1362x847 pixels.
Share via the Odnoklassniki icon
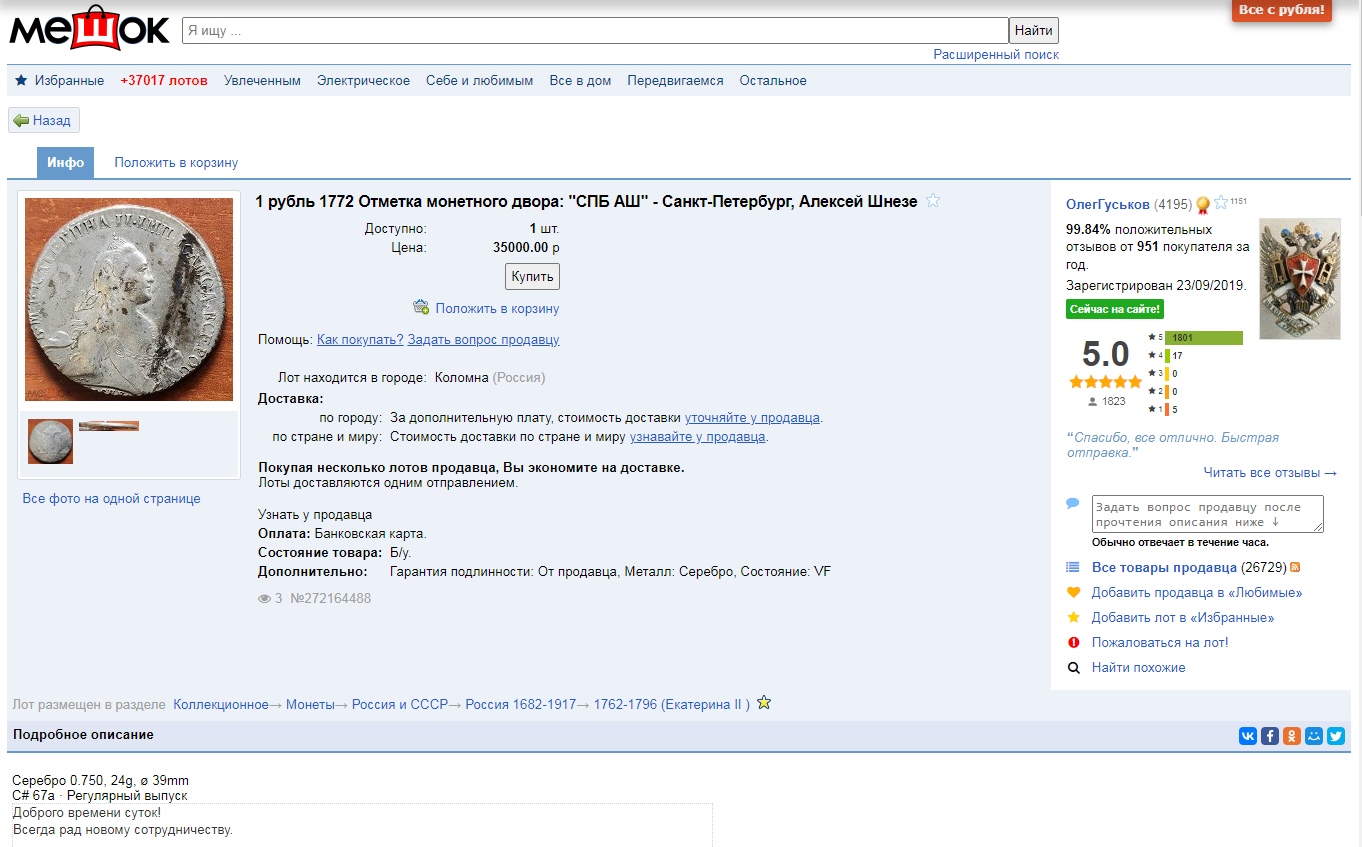(1292, 736)
